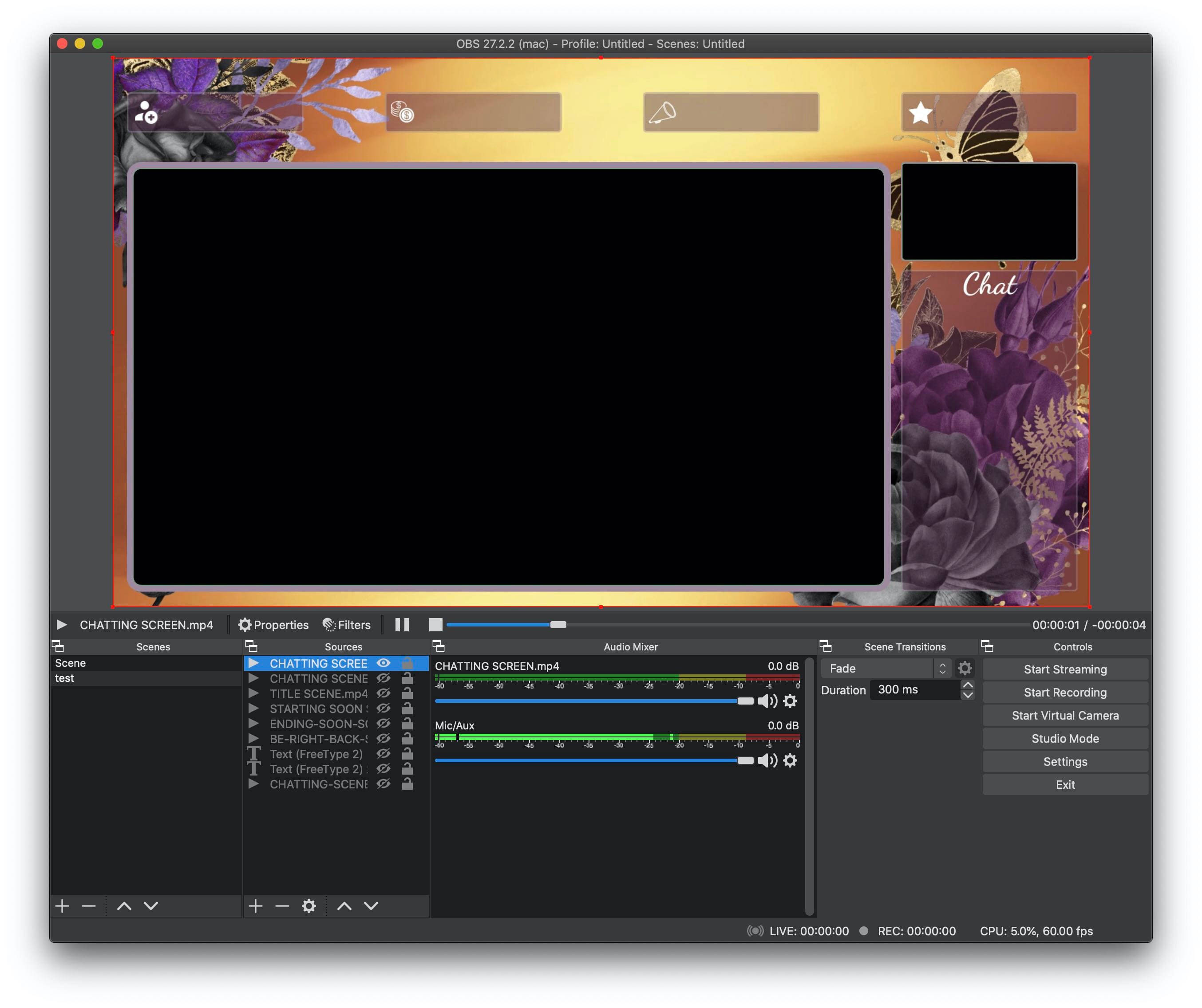The height and width of the screenshot is (1008, 1202).
Task: Open audio settings gear for CHATTING SCREEN.mp4
Action: pyautogui.click(x=791, y=701)
